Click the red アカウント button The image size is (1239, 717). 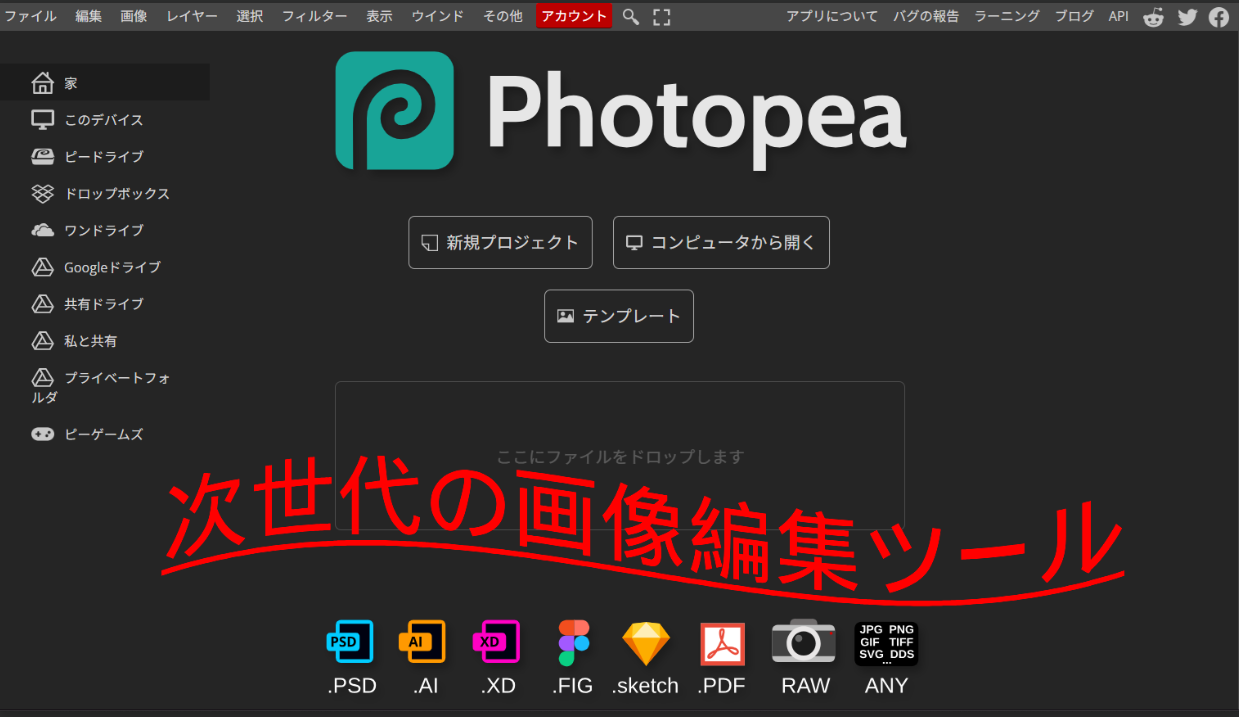click(574, 16)
